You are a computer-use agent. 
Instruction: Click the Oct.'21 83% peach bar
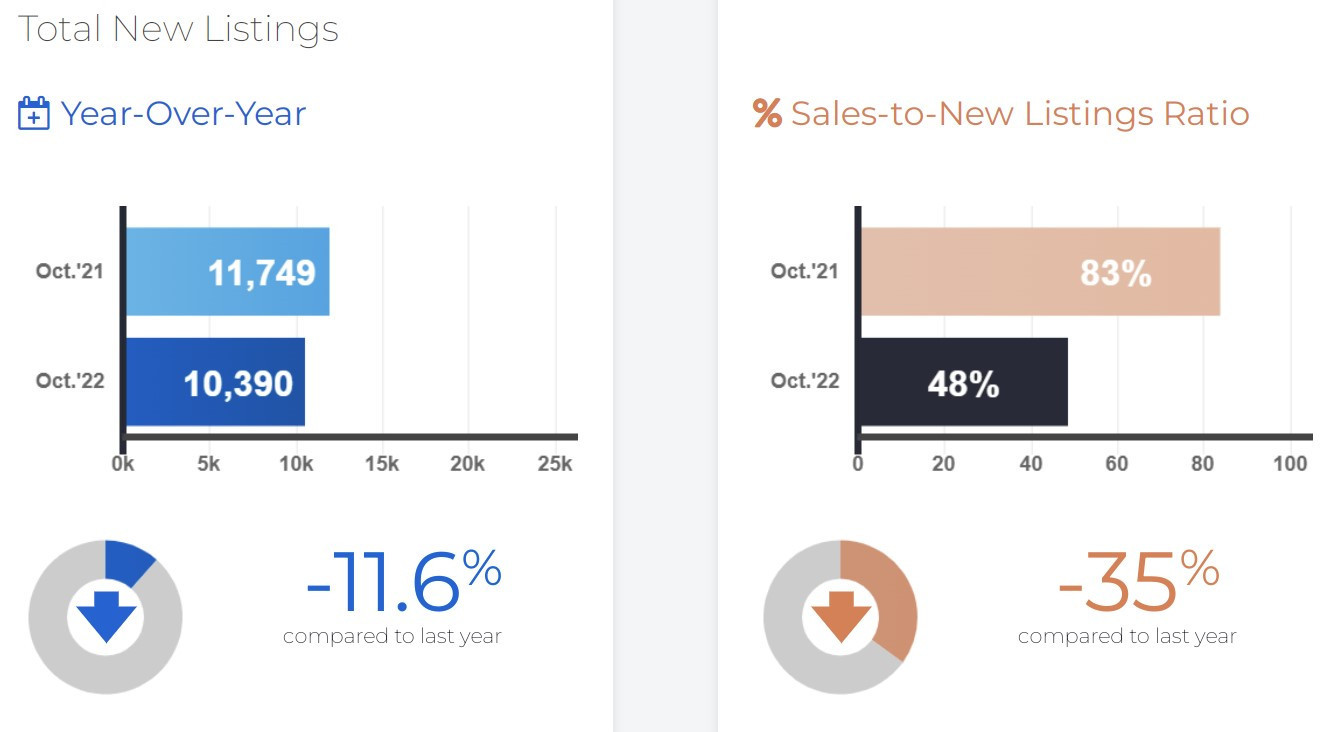(x=1040, y=271)
